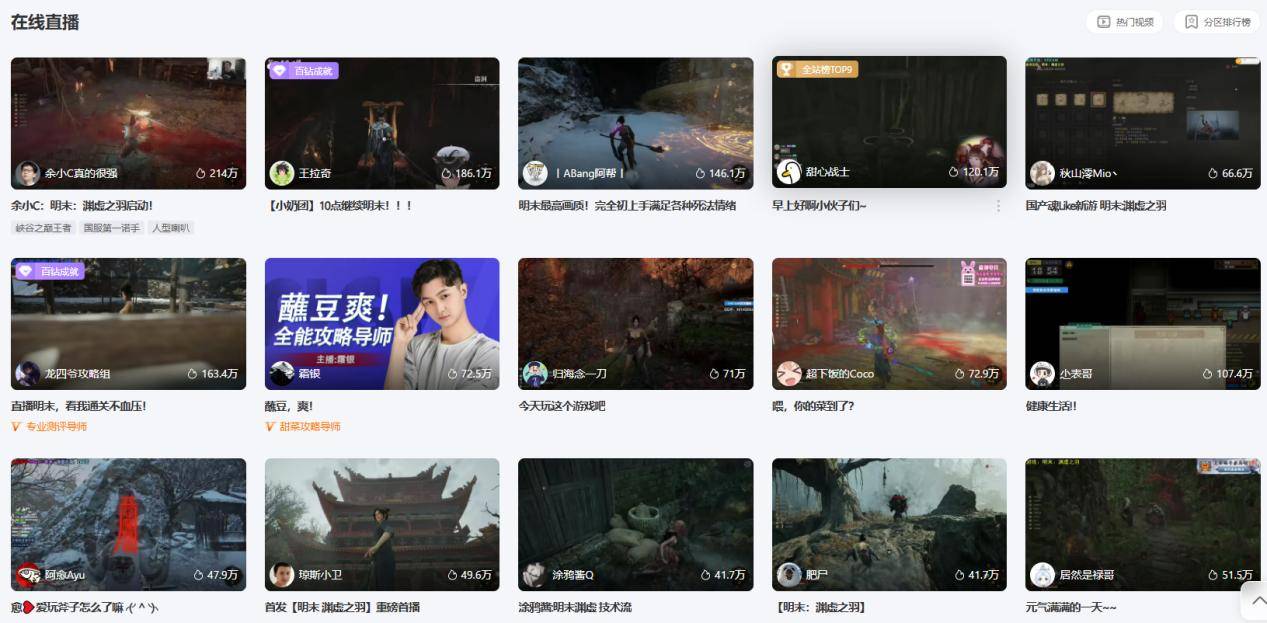Click streamer avatar of 琼斯小卫

282,575
